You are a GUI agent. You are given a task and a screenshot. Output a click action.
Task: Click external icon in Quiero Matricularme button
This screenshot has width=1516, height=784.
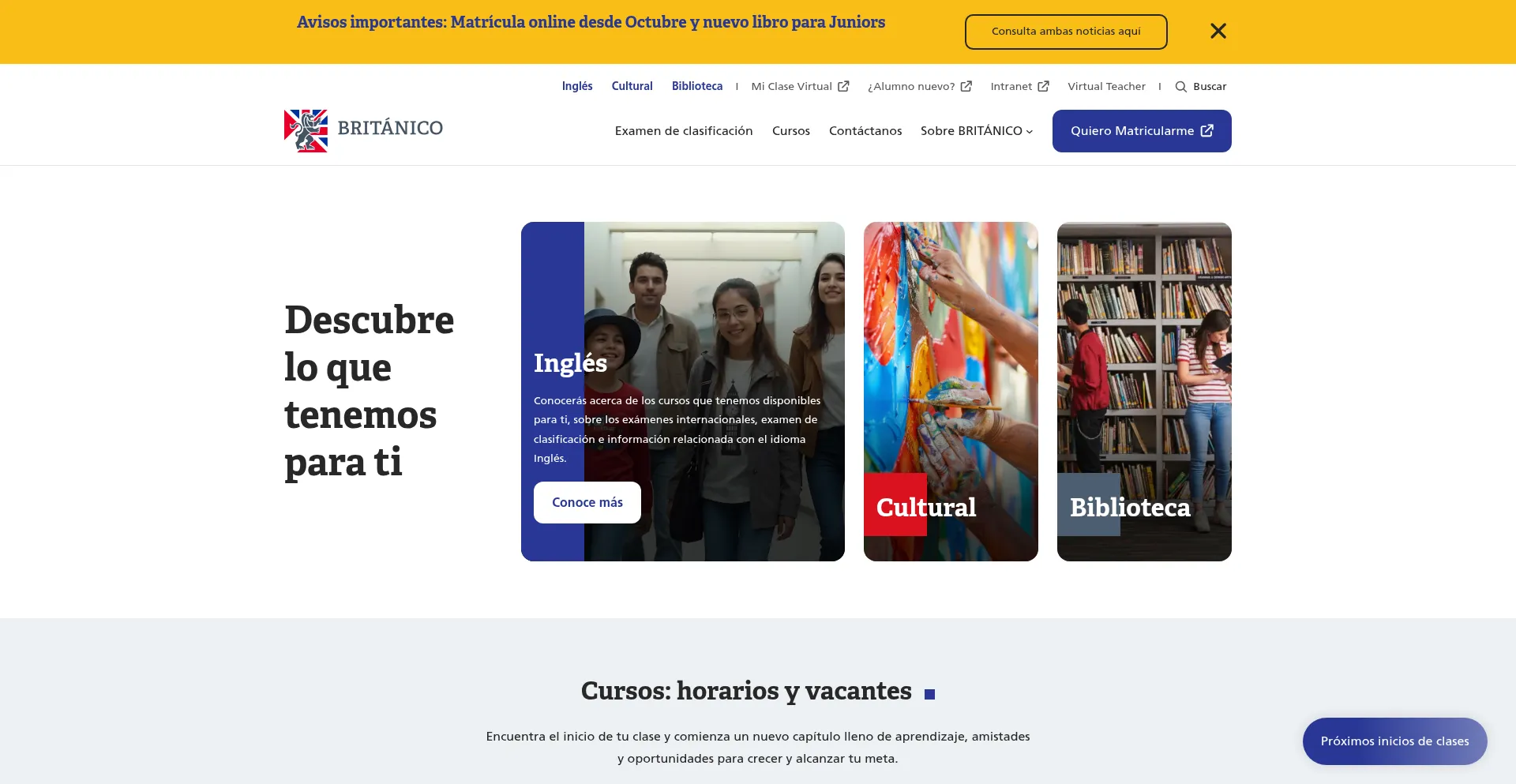[1206, 131]
